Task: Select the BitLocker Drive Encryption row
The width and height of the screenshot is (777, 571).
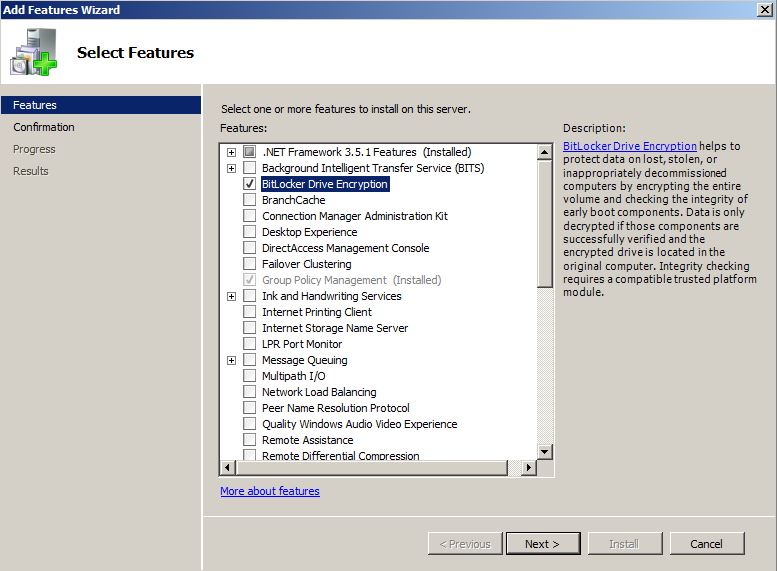Action: point(325,184)
